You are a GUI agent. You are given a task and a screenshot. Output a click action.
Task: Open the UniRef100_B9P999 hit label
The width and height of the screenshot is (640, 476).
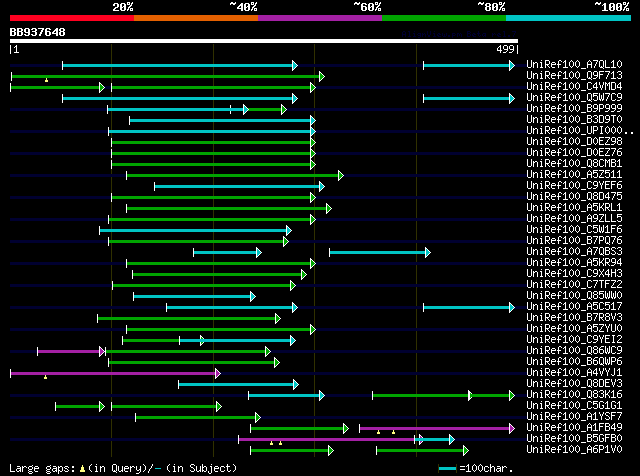(574, 109)
